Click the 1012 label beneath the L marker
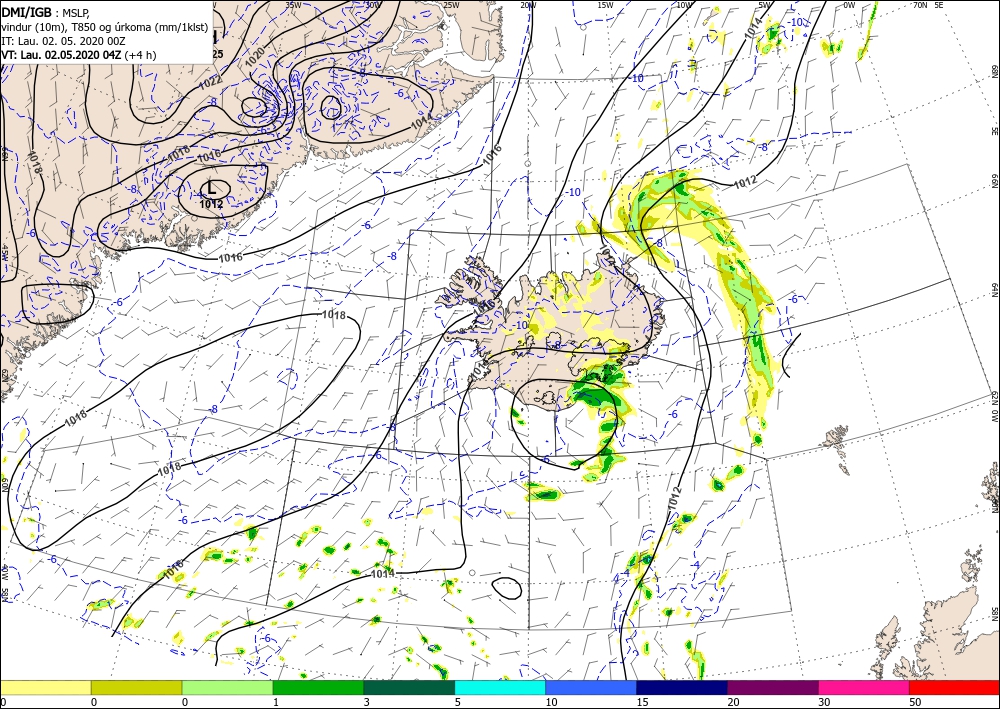Viewport: 1000px width, 709px height. (x=211, y=204)
